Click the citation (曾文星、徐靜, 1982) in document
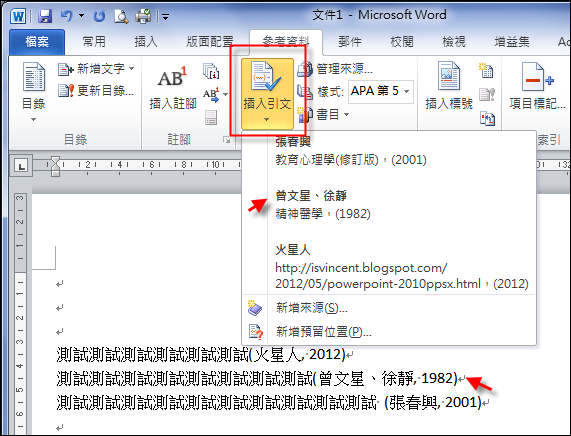The height and width of the screenshot is (436, 571). pyautogui.click(x=385, y=378)
